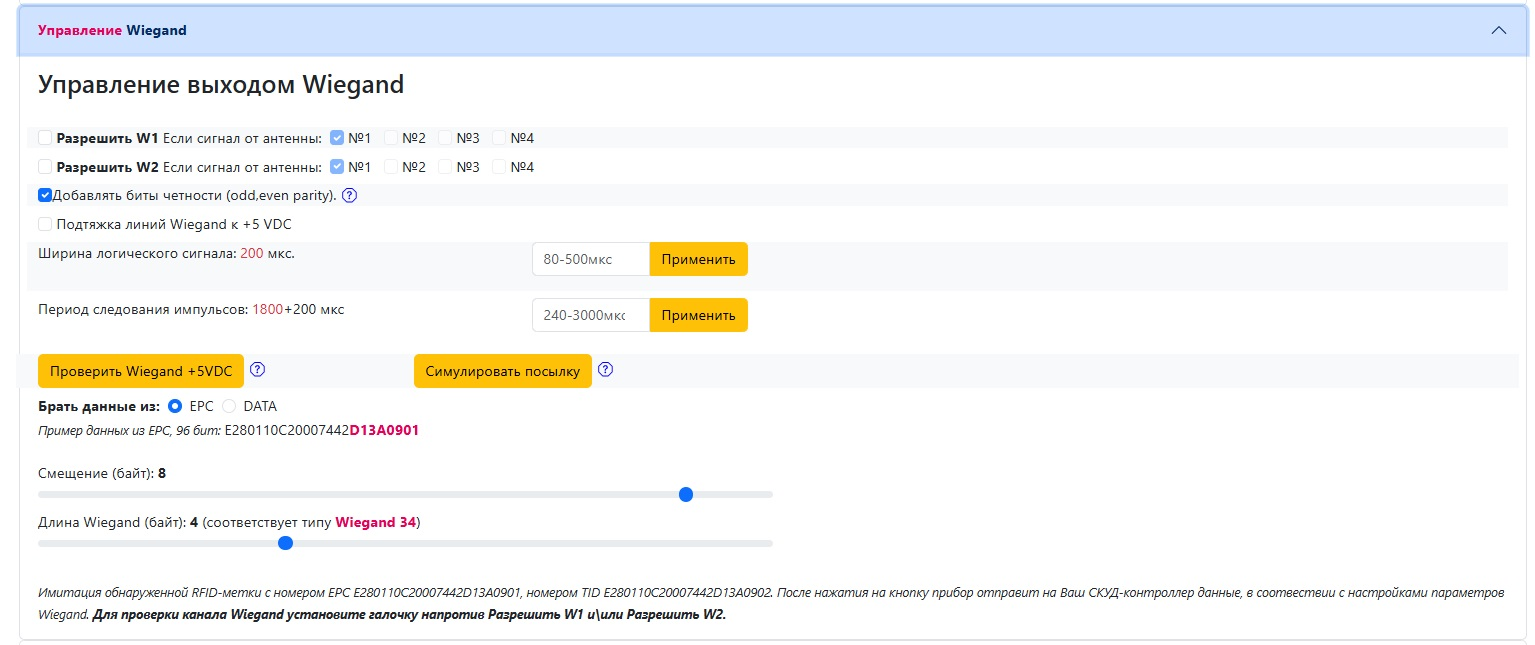
Task: Enable the Разрешить W1 checkbox
Action: [45, 138]
